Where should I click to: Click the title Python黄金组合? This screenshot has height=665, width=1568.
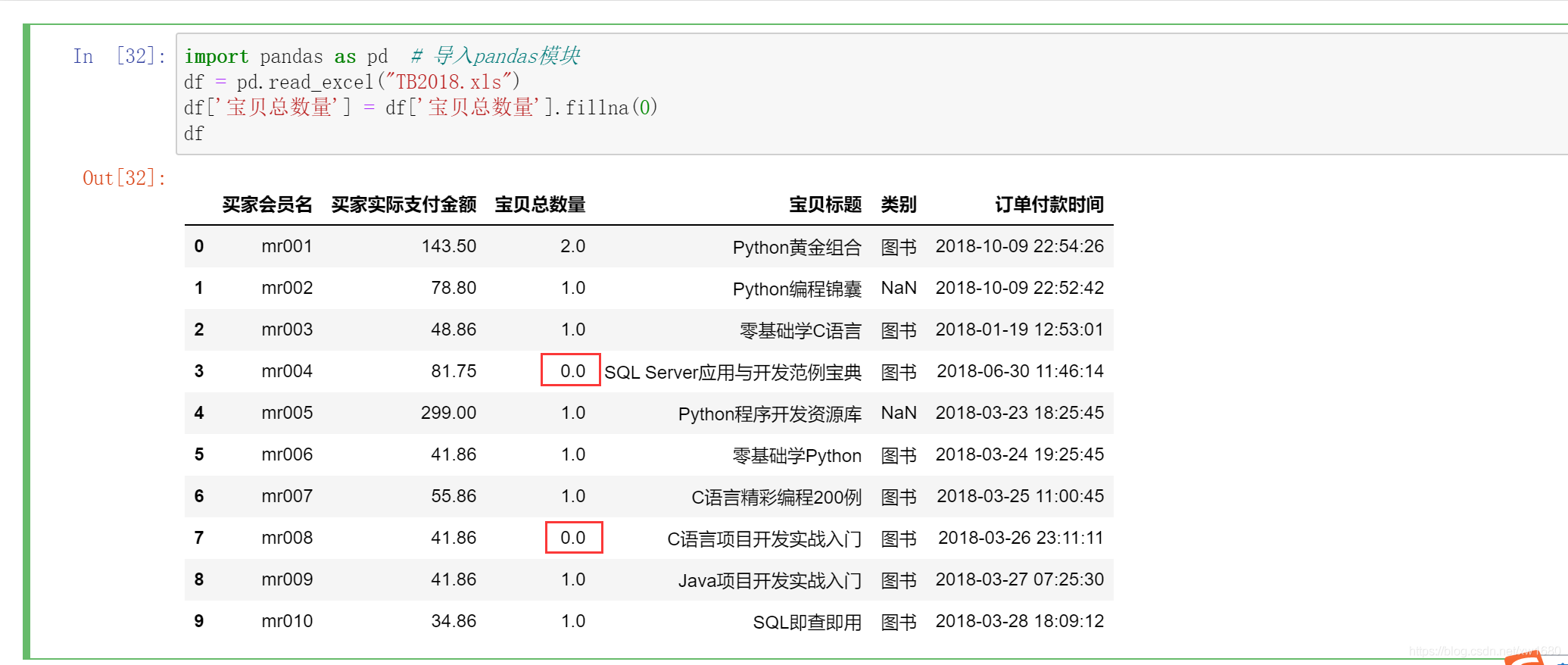pos(797,247)
